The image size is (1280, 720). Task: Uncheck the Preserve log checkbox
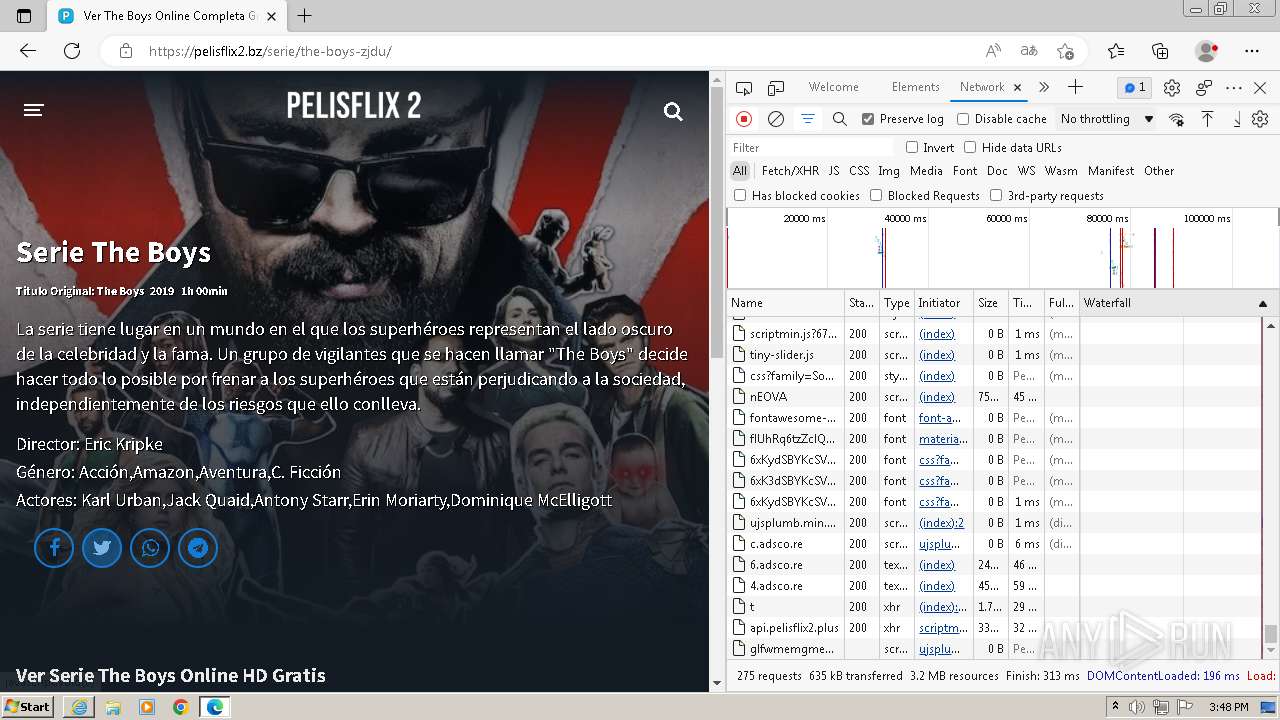(x=868, y=119)
